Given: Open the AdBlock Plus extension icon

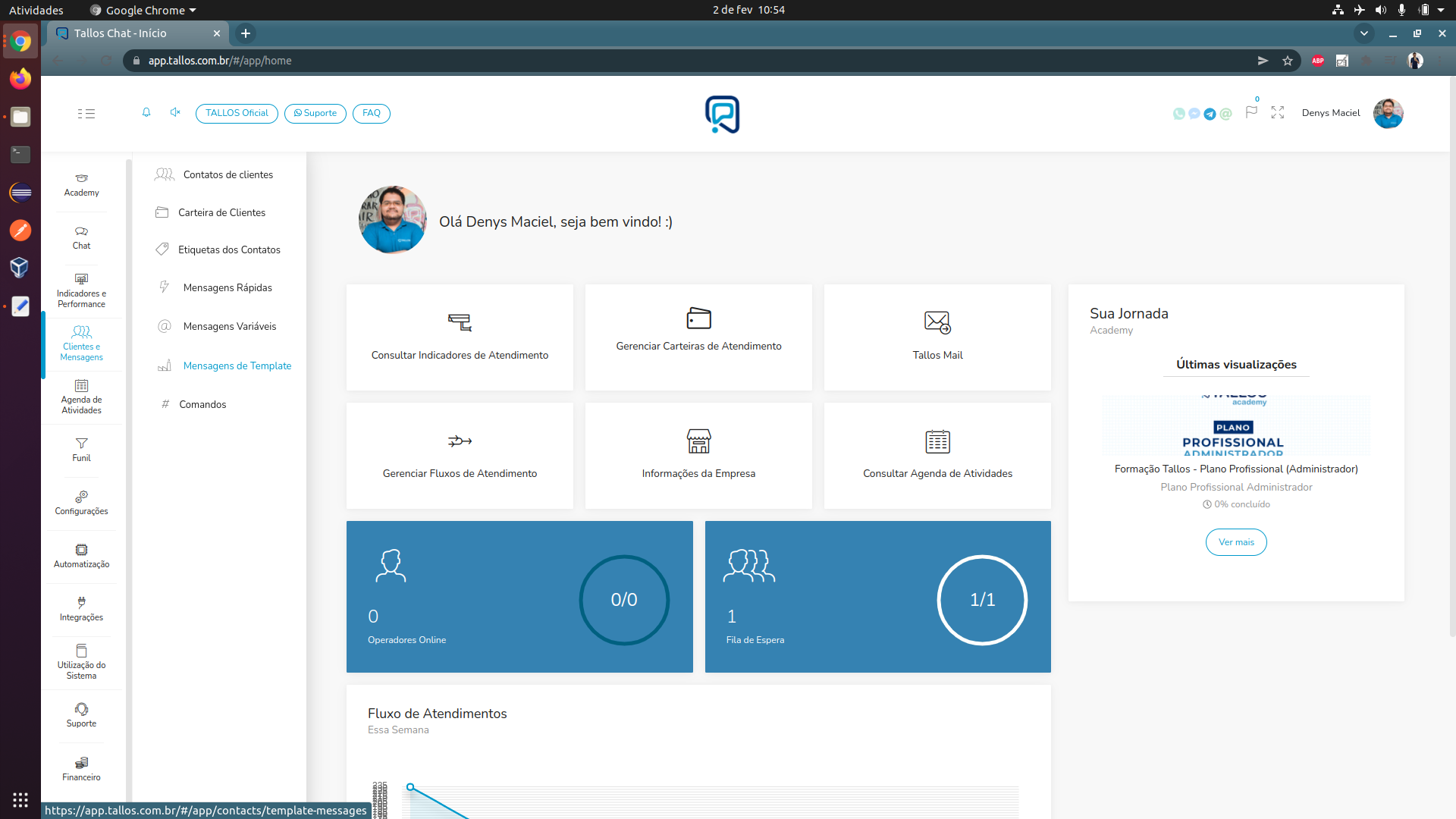Looking at the screenshot, I should (1318, 61).
